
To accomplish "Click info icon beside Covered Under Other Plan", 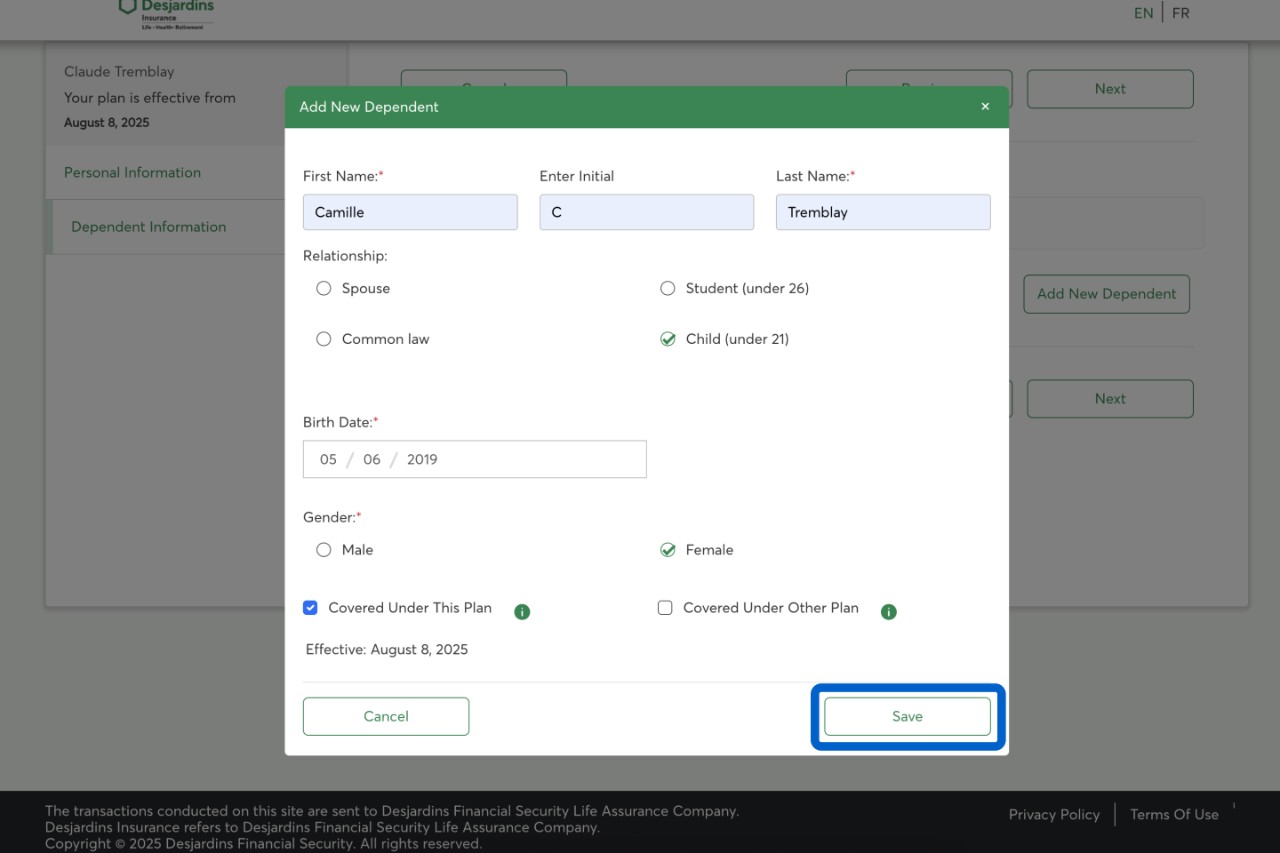I will pos(889,612).
